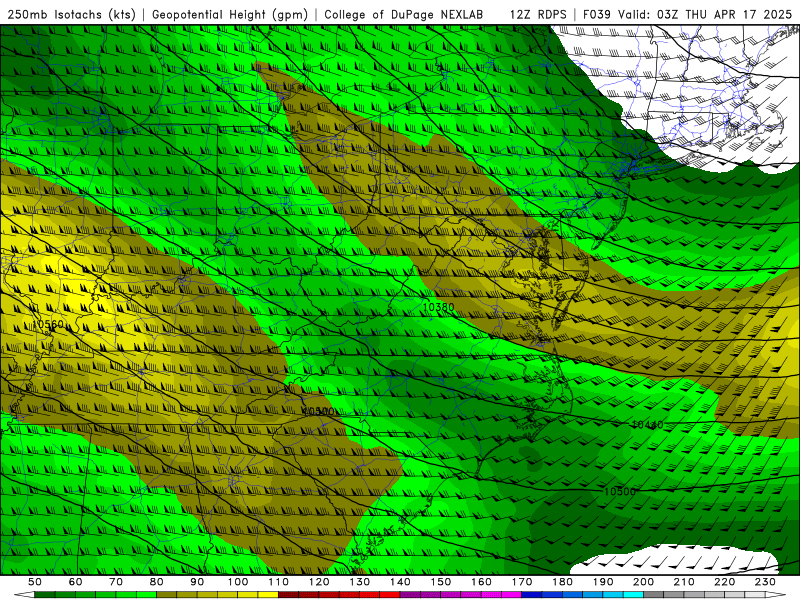The image size is (800, 600).
Task: Click the 90 label on the color scale
Action: click(197, 582)
